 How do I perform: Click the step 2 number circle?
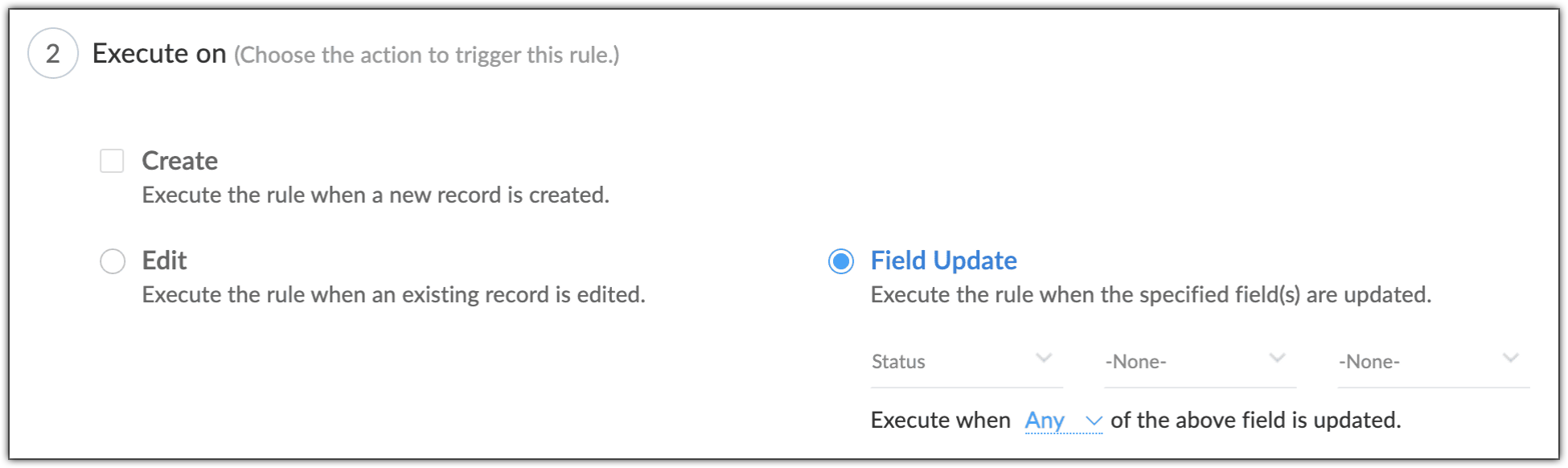pos(53,54)
